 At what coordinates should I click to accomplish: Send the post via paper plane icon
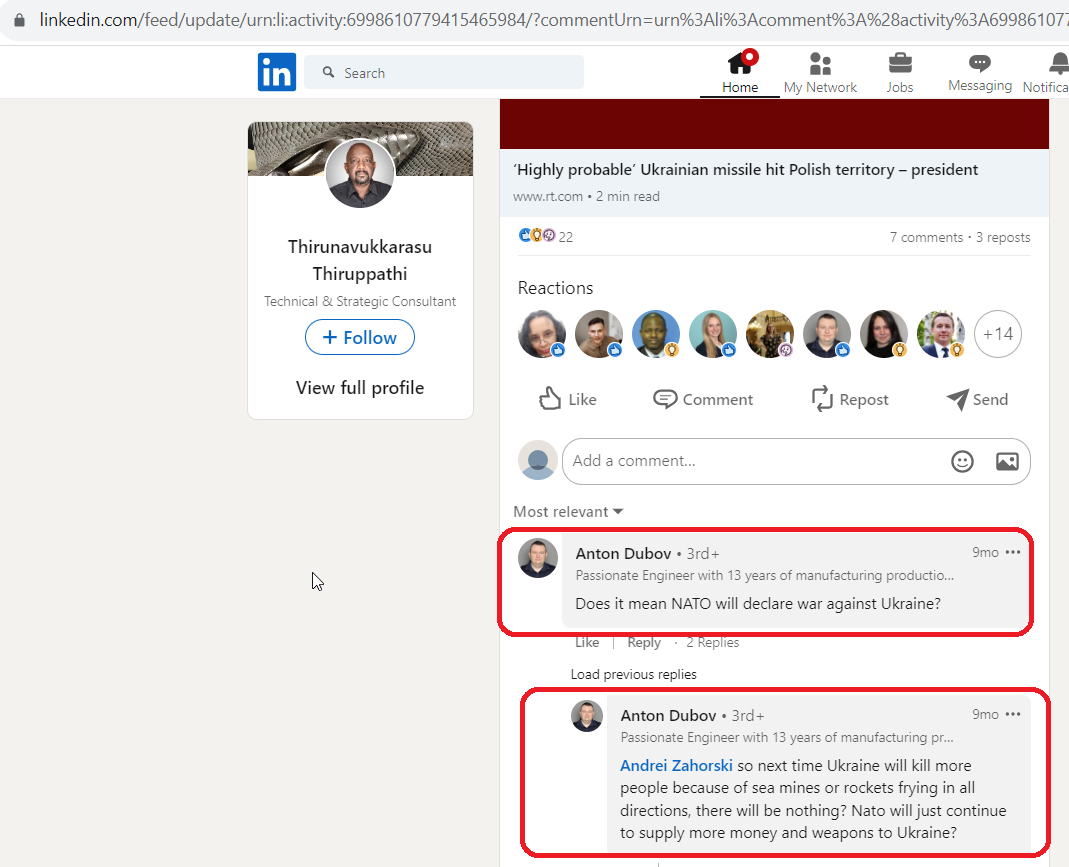tap(977, 399)
